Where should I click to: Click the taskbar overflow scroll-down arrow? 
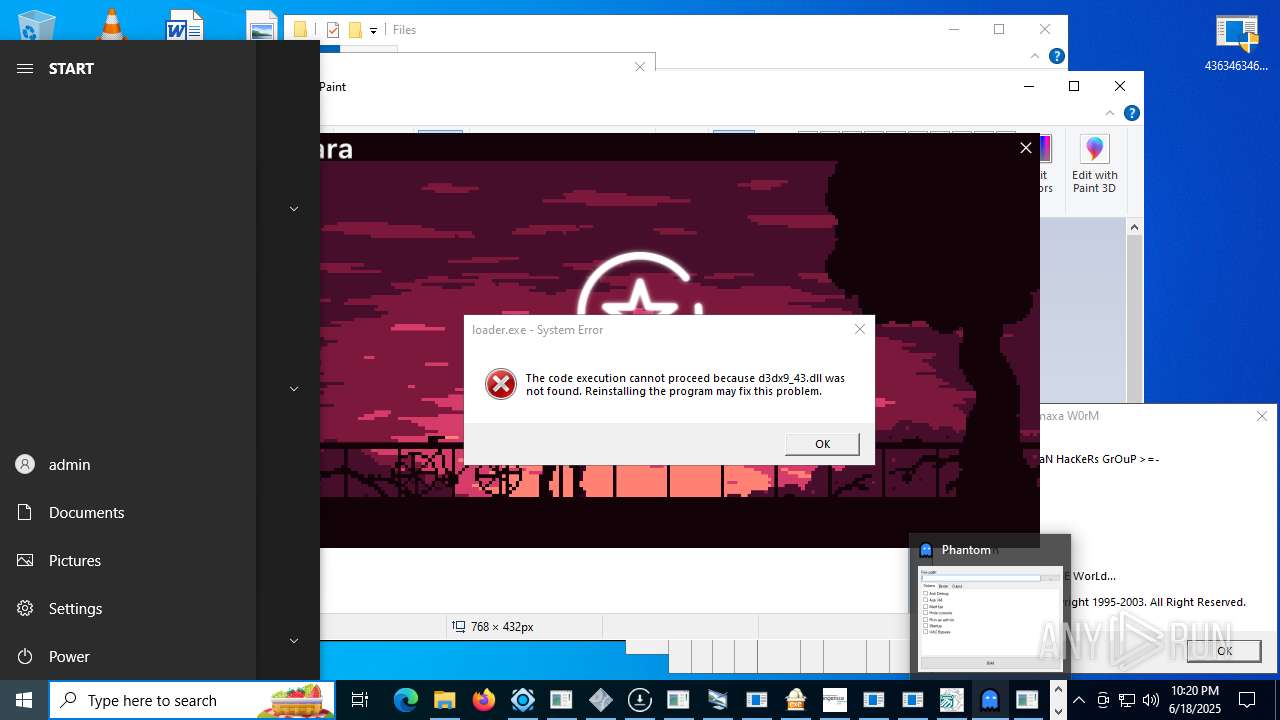[1058, 711]
